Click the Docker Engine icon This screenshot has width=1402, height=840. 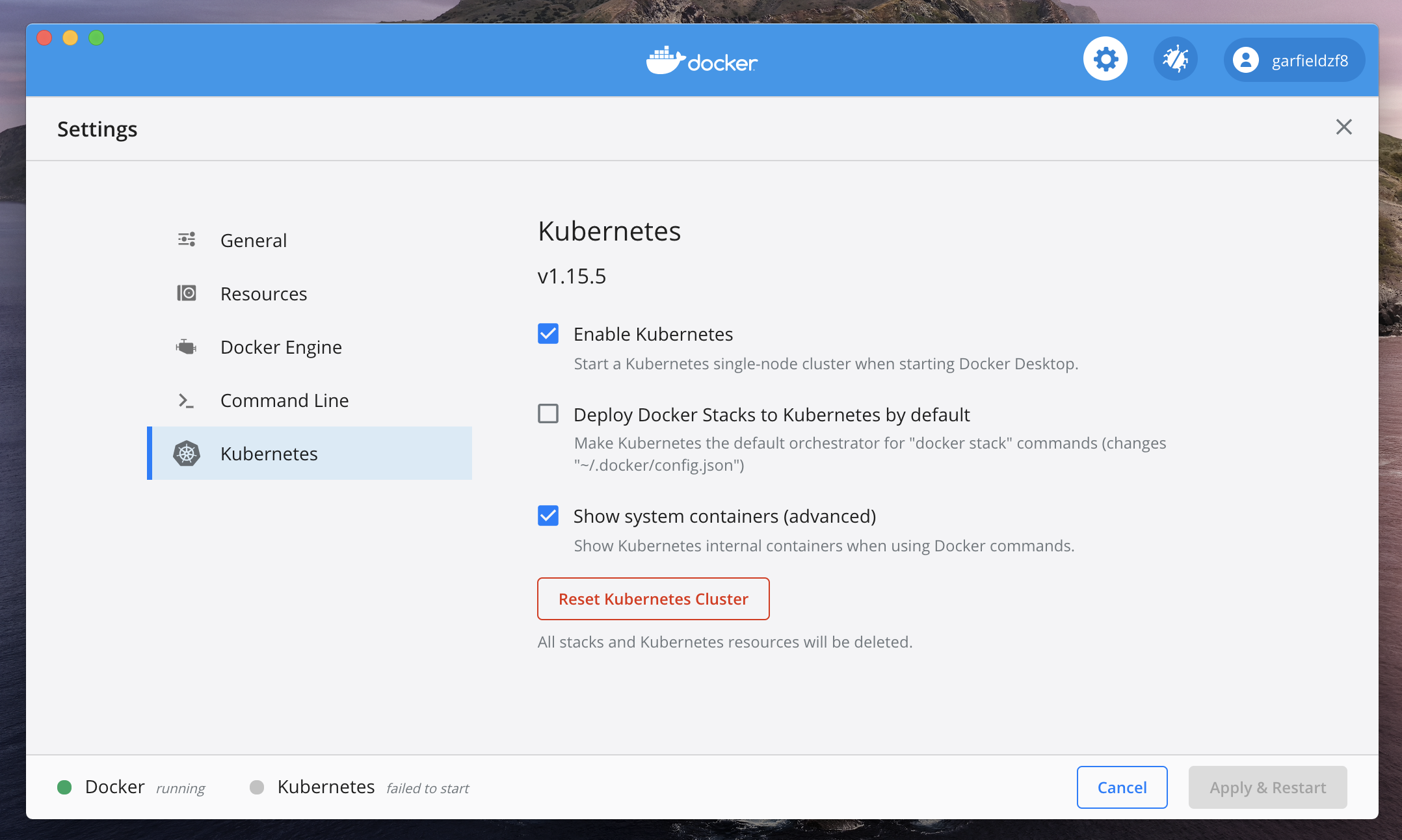click(186, 347)
